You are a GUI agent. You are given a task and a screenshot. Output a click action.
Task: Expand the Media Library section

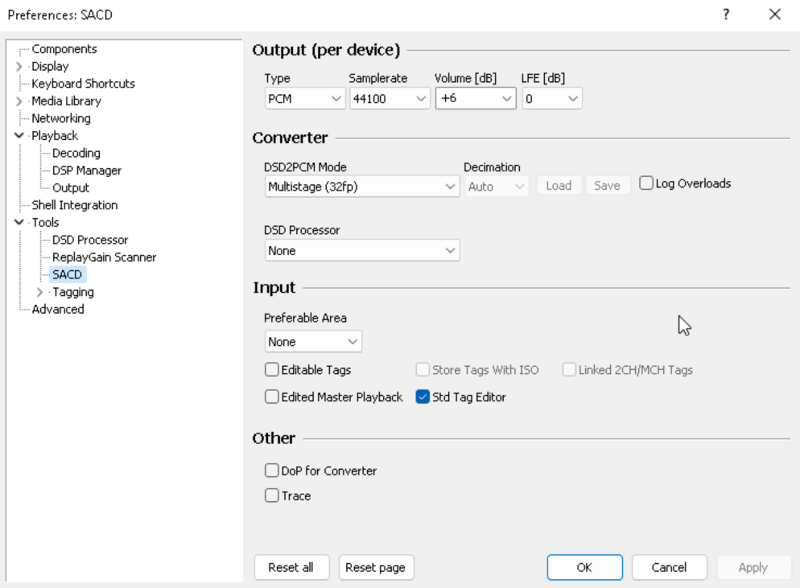[20, 100]
